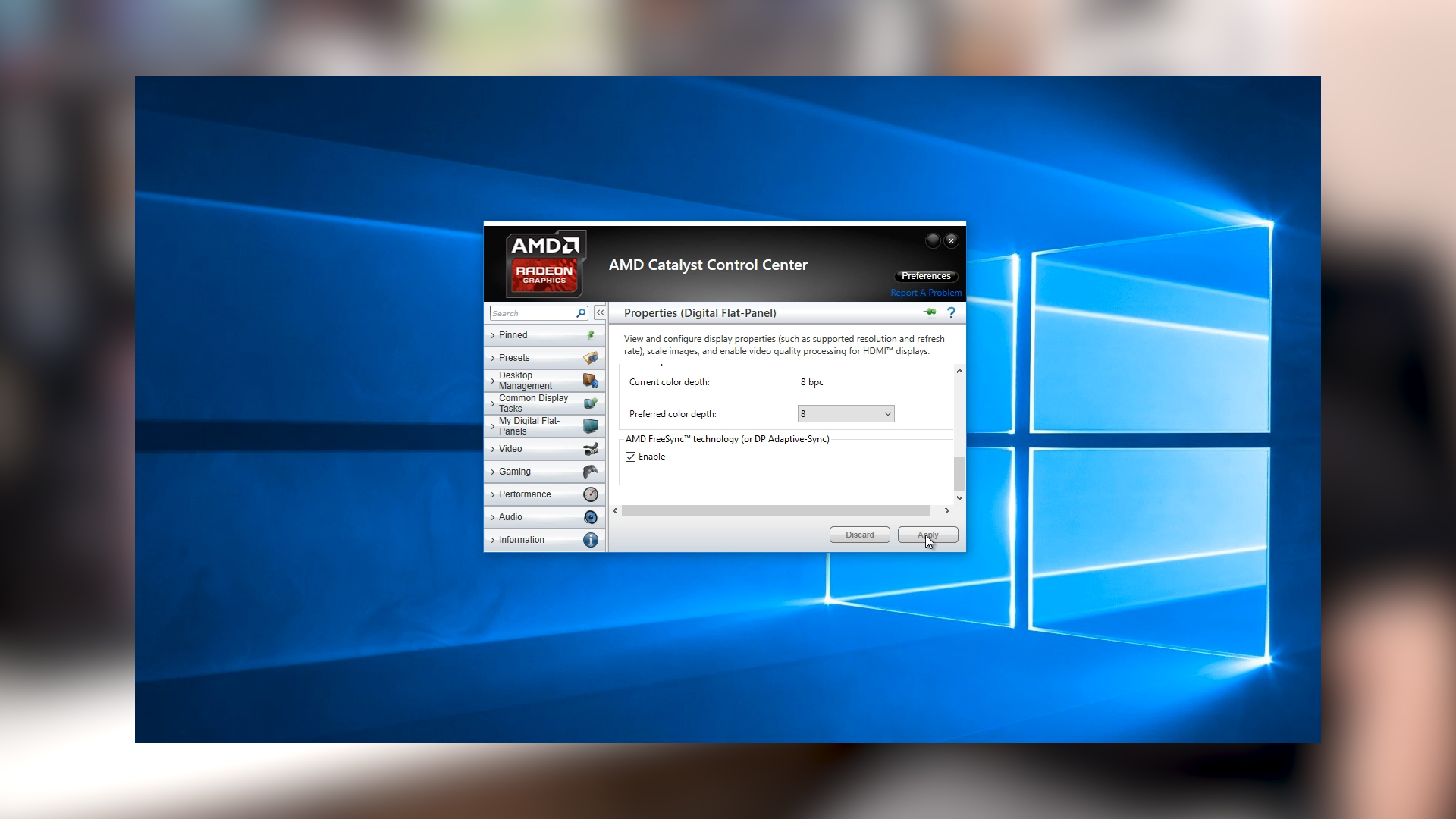Click the horizontal scrollbar bar
Viewport: 1456px width, 819px height.
tap(776, 511)
